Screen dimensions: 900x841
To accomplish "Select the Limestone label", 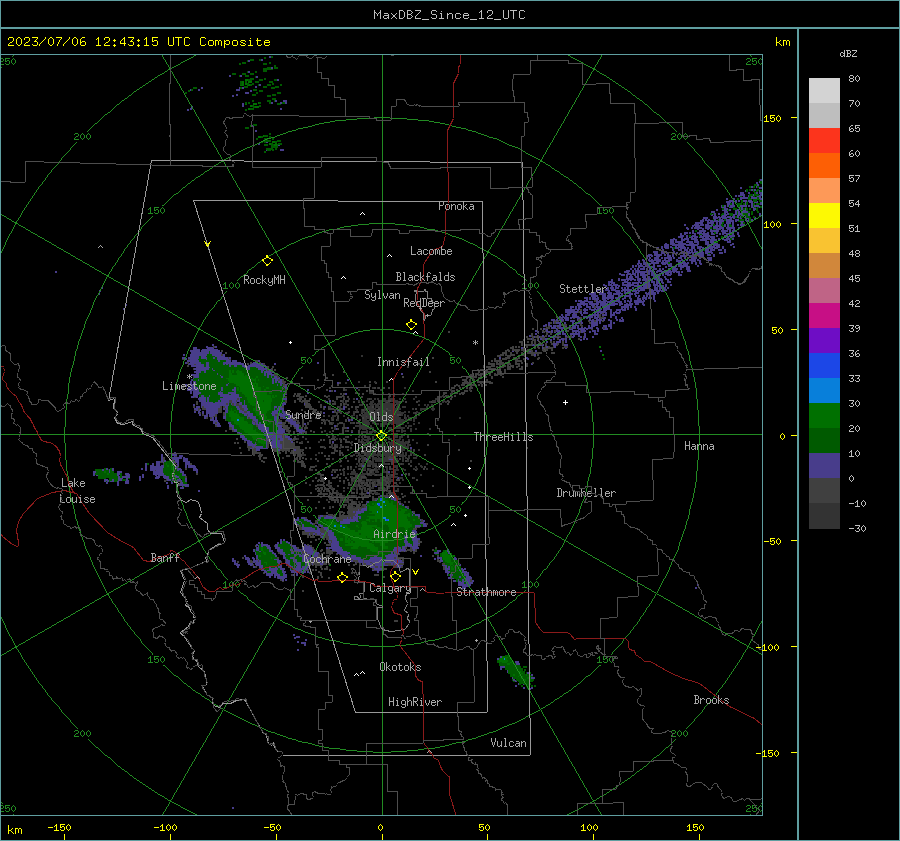I will point(189,386).
